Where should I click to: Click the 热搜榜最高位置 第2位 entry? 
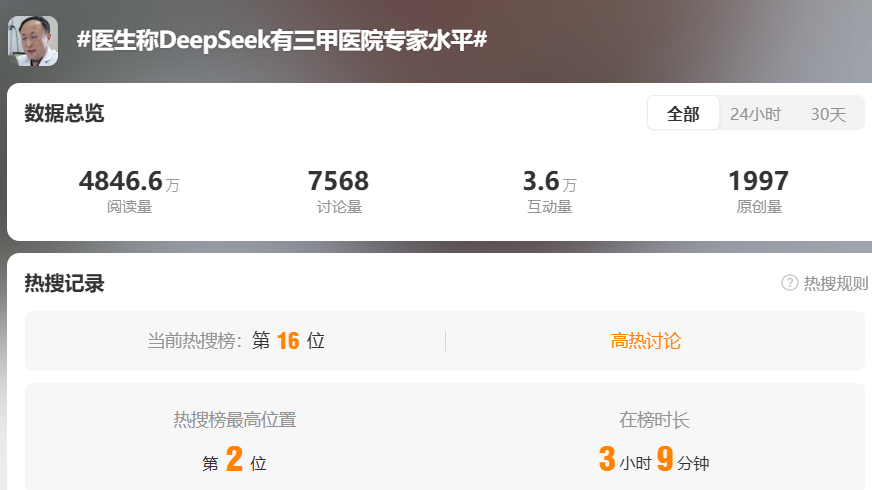click(234, 443)
